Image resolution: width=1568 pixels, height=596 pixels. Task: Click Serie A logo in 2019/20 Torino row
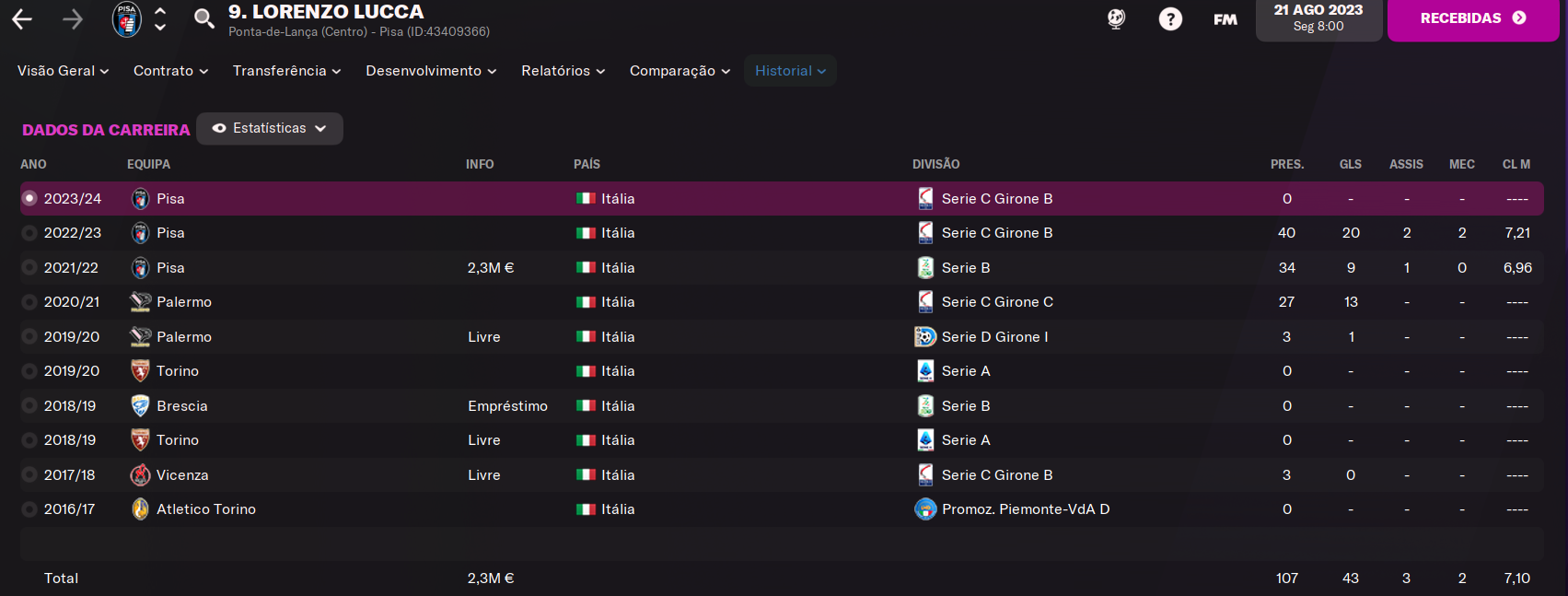click(925, 371)
